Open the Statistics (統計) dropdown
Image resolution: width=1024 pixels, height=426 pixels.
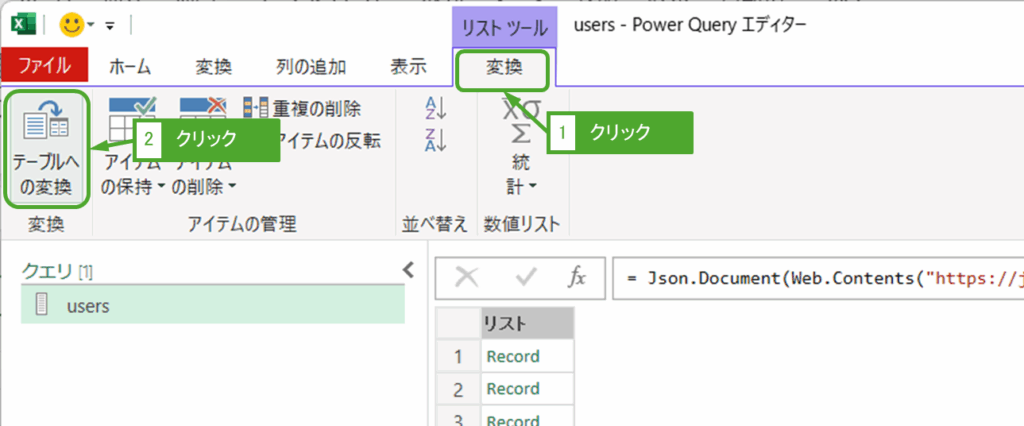[521, 172]
